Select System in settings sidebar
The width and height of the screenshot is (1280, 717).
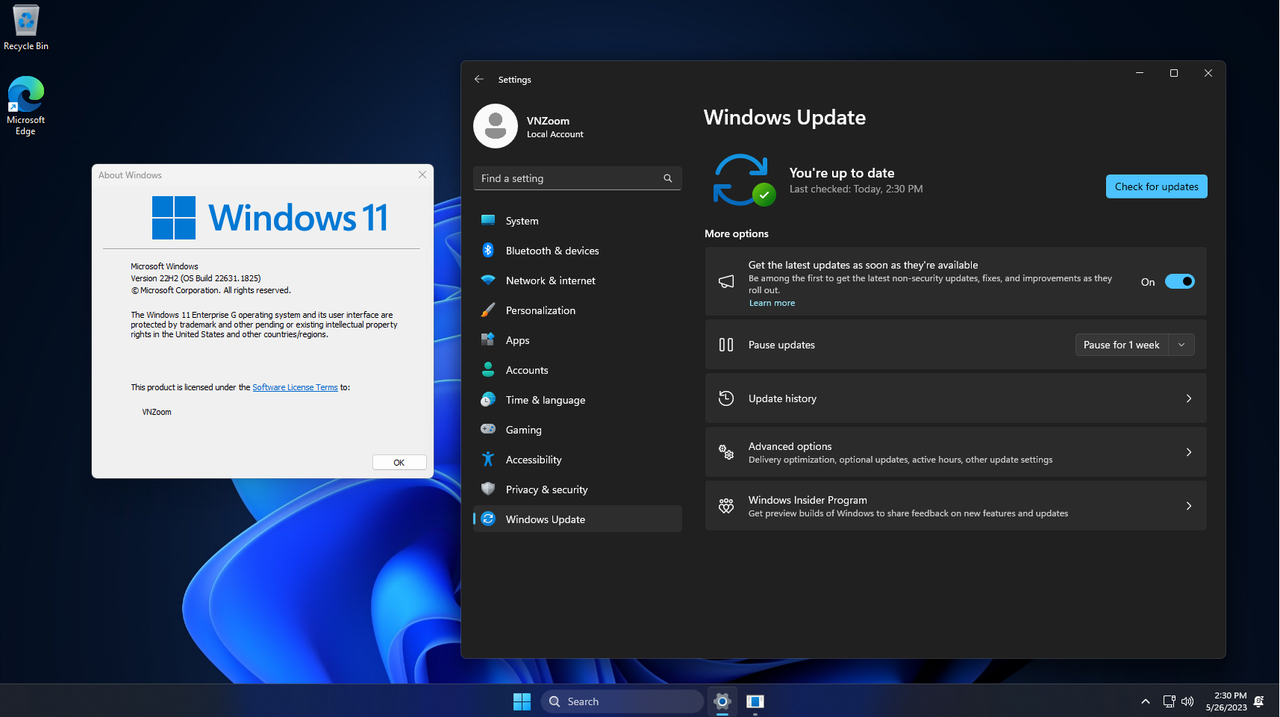(577, 220)
